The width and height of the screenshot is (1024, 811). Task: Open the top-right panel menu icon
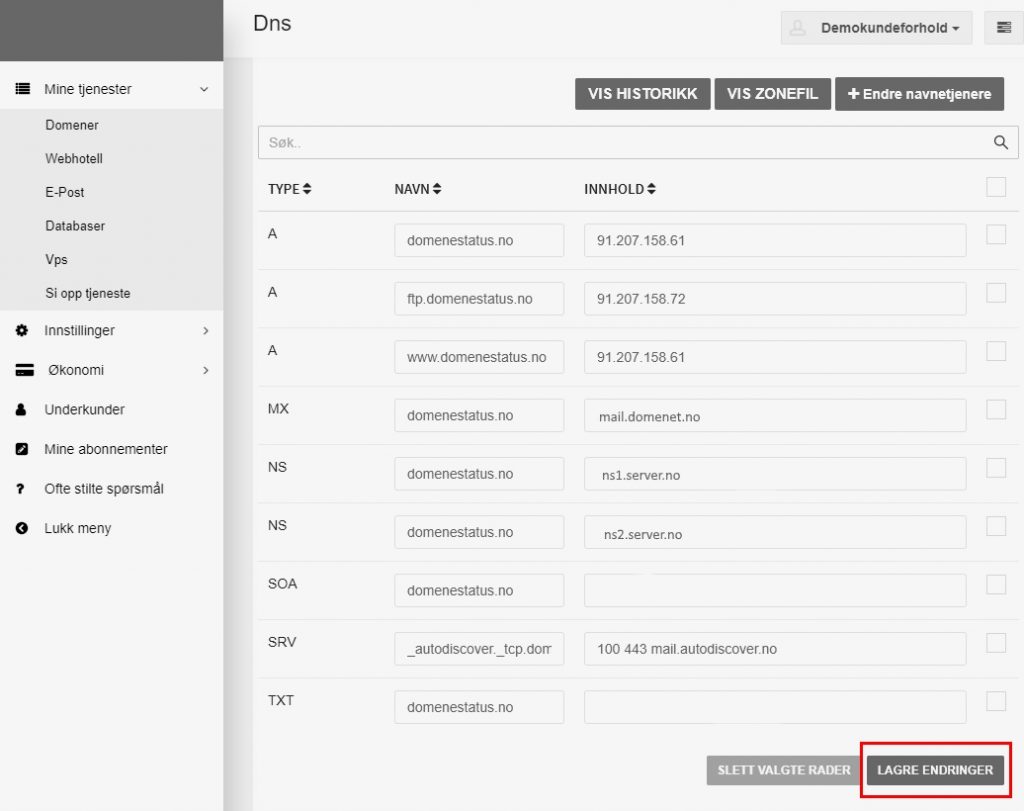coord(1004,27)
